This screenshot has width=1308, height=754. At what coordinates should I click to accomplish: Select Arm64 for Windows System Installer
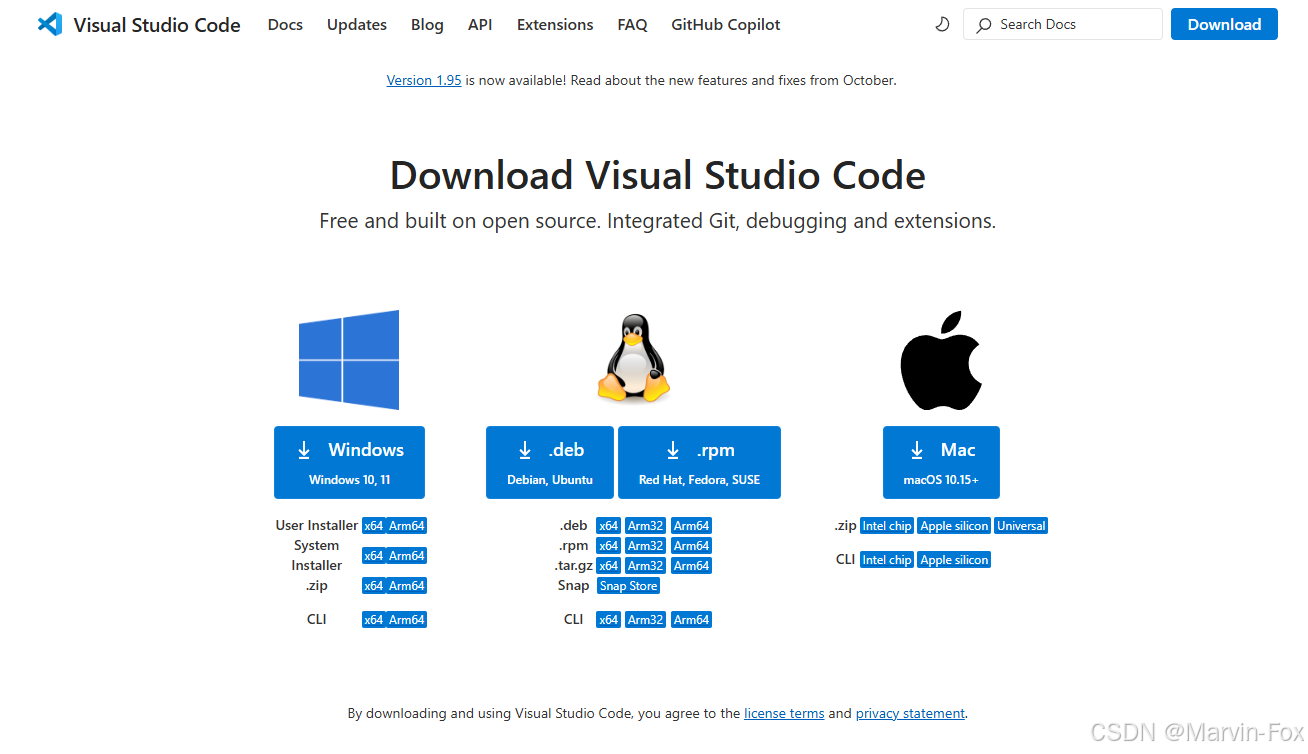(407, 556)
